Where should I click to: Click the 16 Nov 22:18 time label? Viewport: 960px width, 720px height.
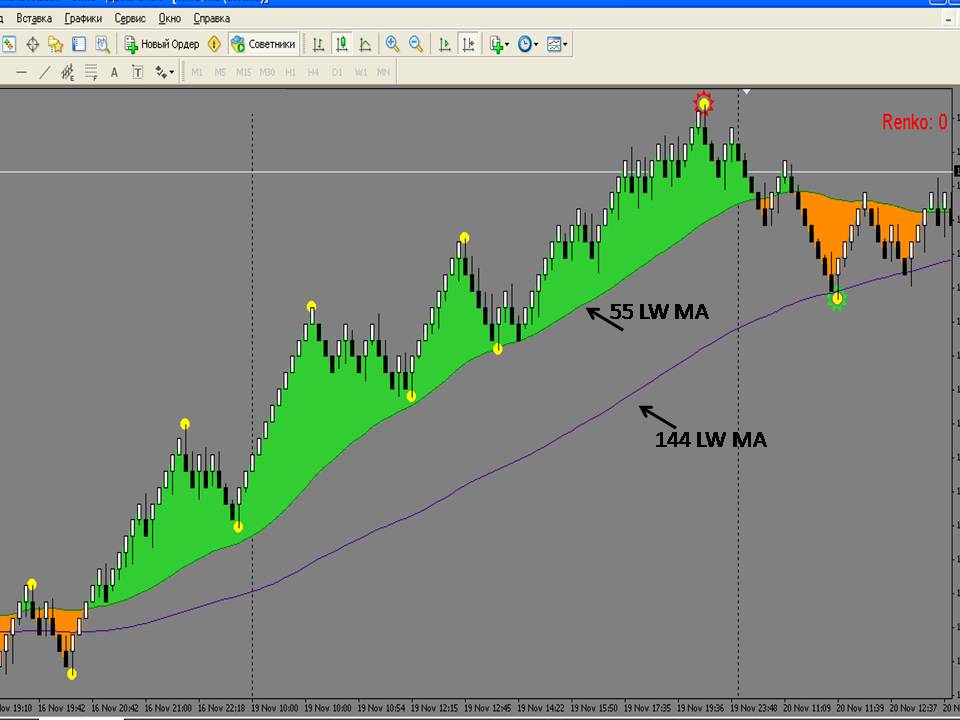click(x=222, y=708)
